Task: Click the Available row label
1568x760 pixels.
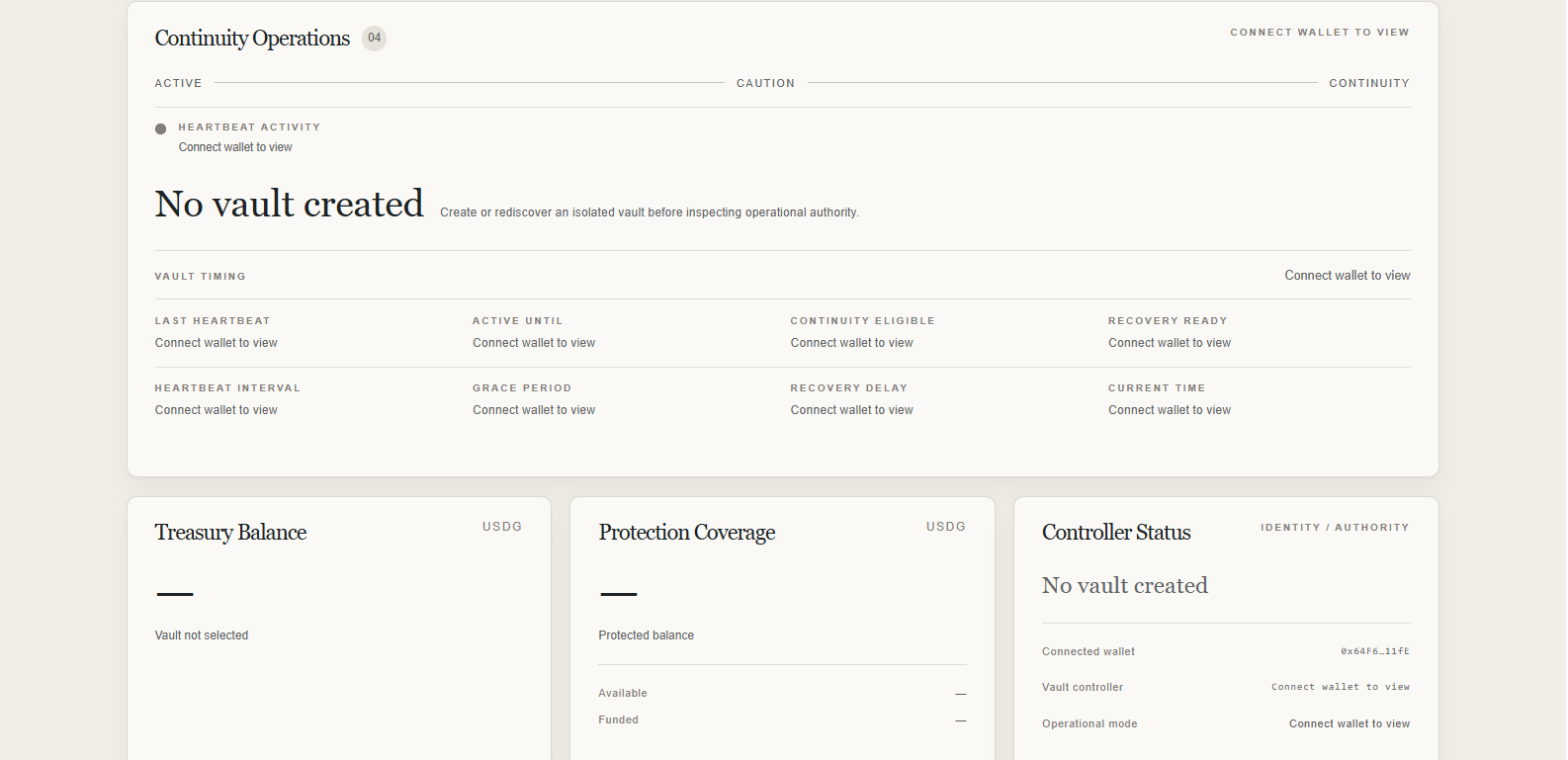Action: point(623,694)
